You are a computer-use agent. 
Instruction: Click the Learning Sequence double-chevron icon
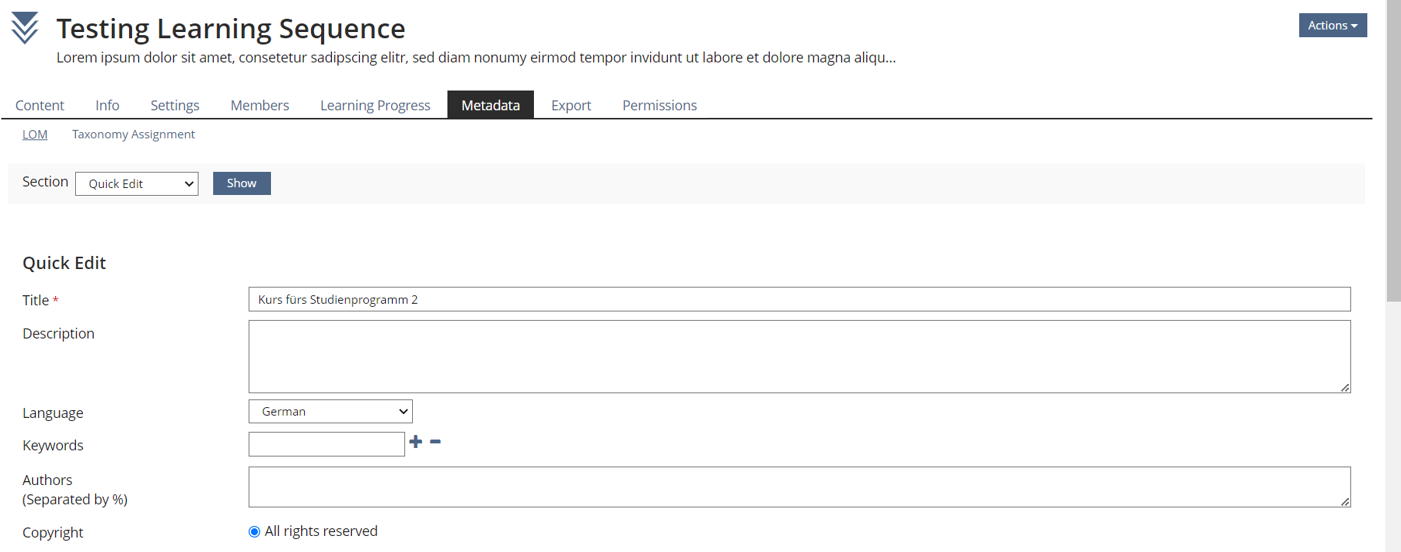pyautogui.click(x=25, y=28)
